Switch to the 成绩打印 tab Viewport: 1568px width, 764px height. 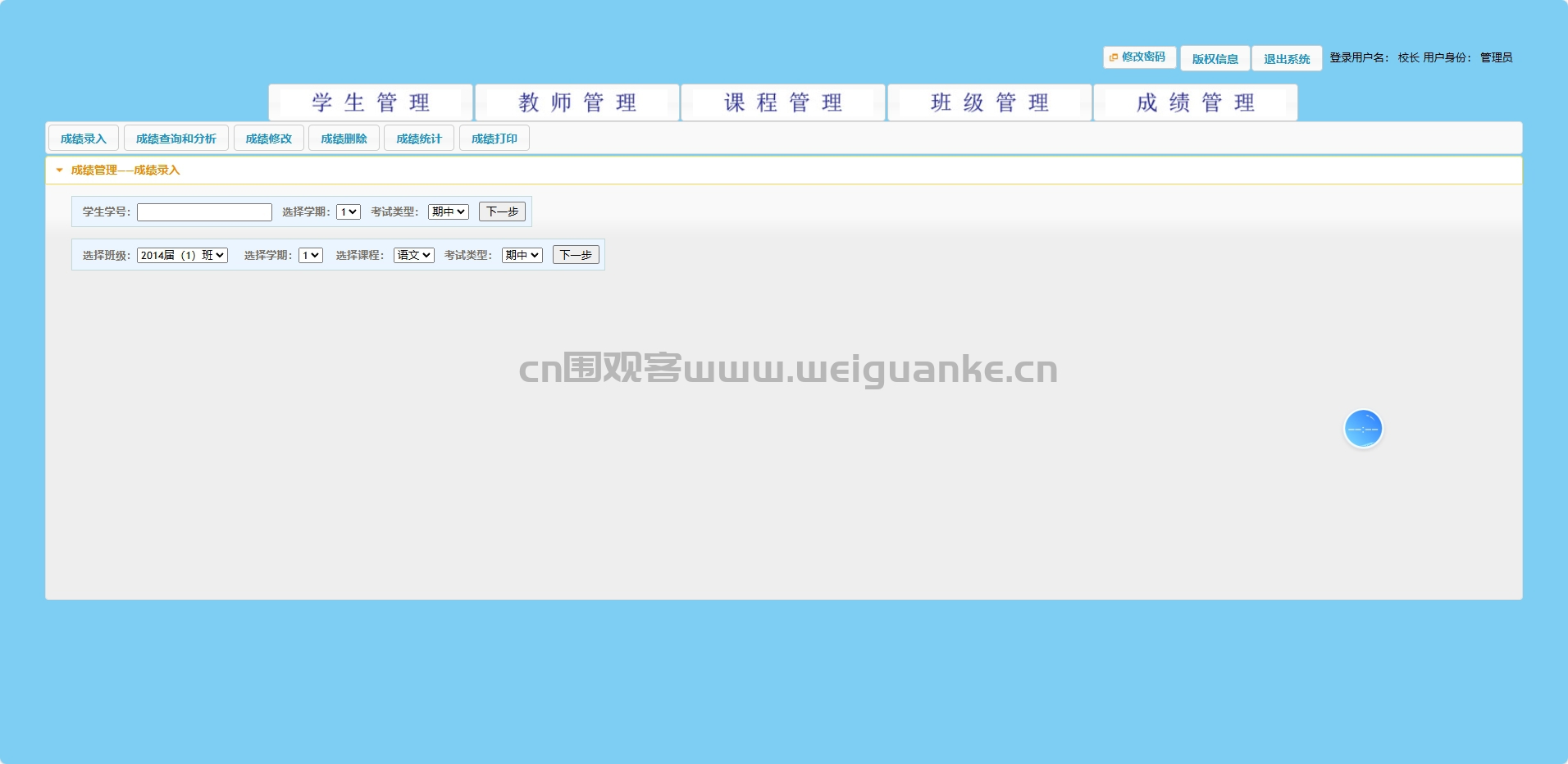(x=495, y=139)
